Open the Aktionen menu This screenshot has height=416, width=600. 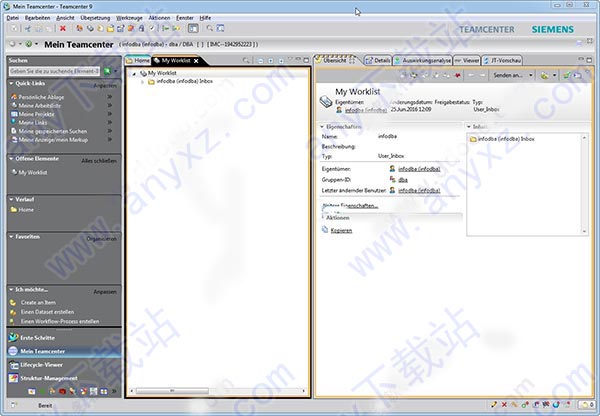pos(159,18)
